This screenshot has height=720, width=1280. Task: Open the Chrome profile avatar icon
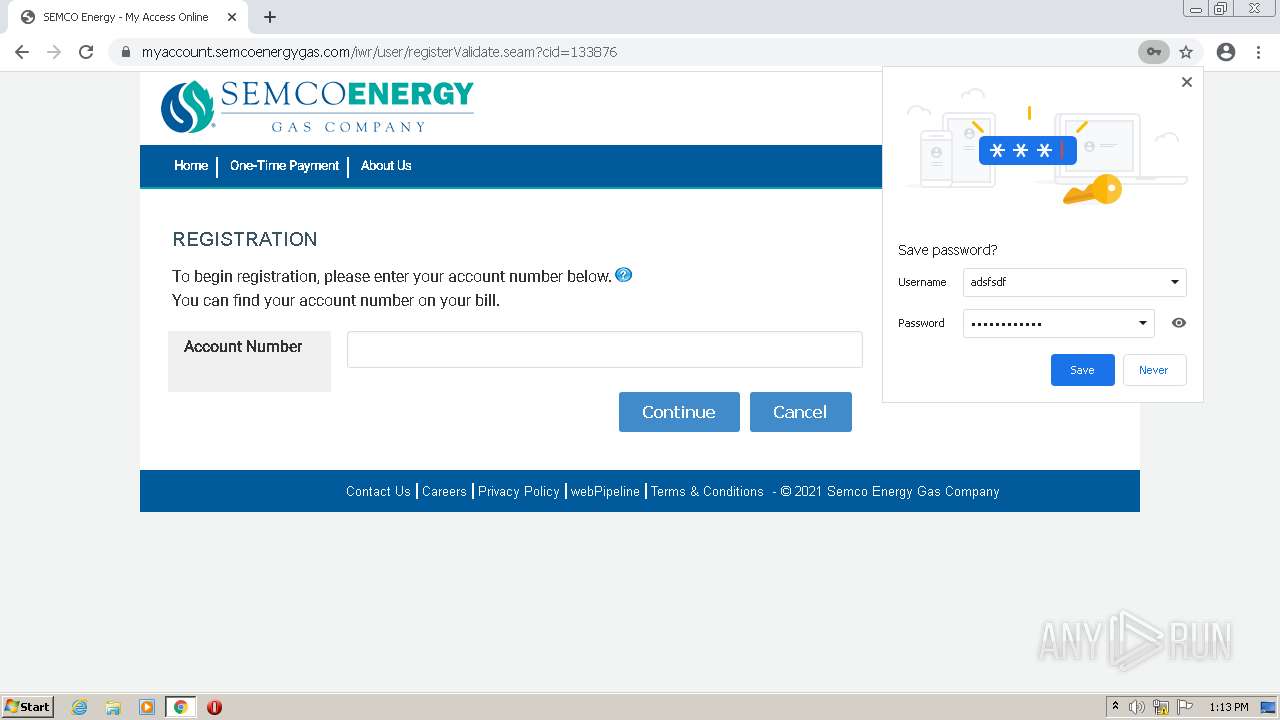coord(1226,52)
